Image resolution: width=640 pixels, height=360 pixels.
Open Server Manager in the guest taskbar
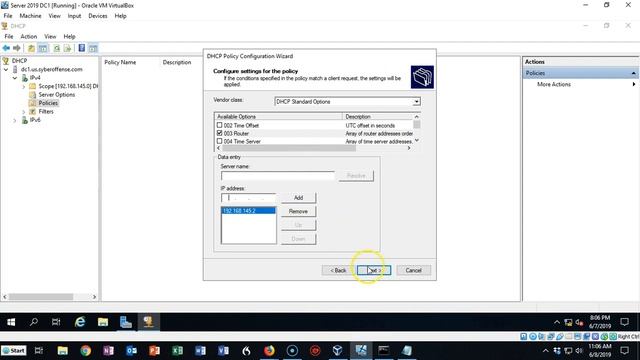click(126, 322)
